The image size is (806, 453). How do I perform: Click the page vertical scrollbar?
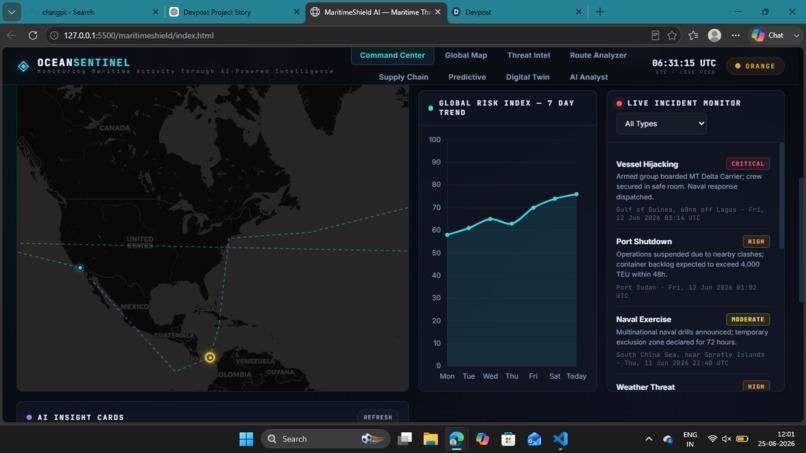(x=802, y=239)
